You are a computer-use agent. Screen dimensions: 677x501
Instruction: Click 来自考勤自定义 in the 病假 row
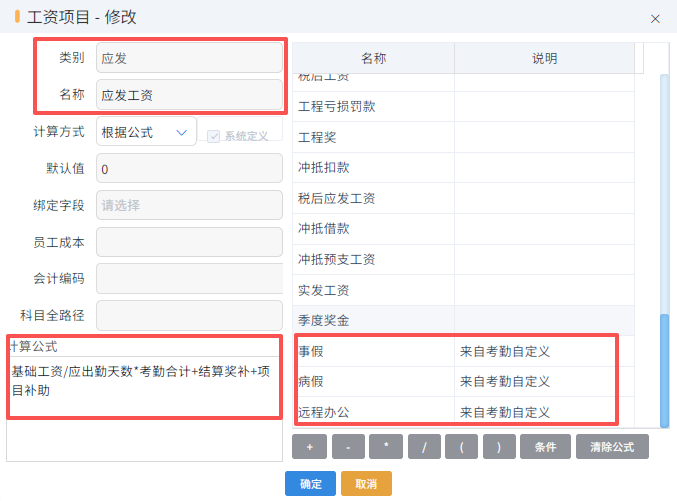pos(505,382)
